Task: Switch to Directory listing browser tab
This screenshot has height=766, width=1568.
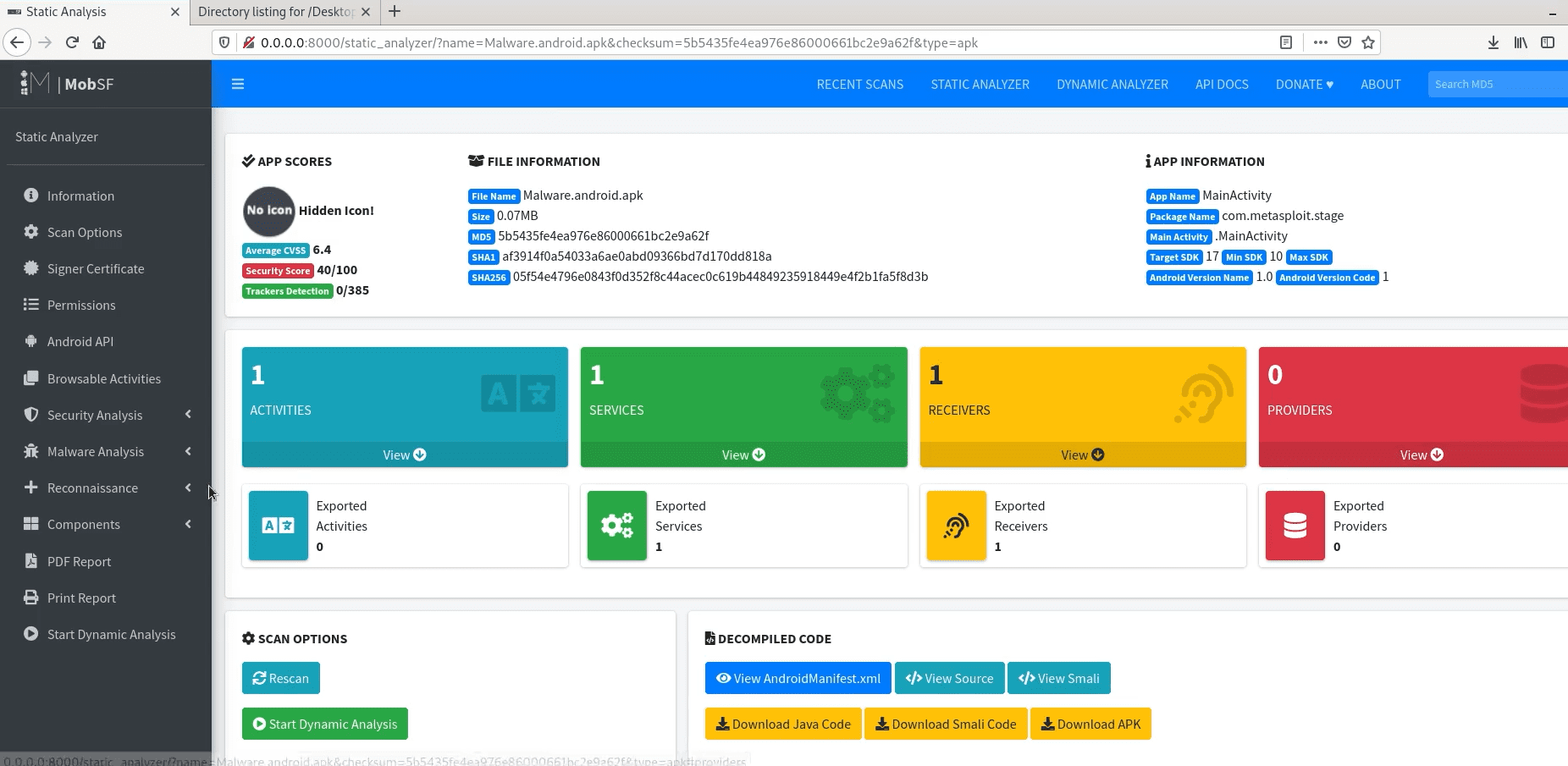Action: pos(276,12)
